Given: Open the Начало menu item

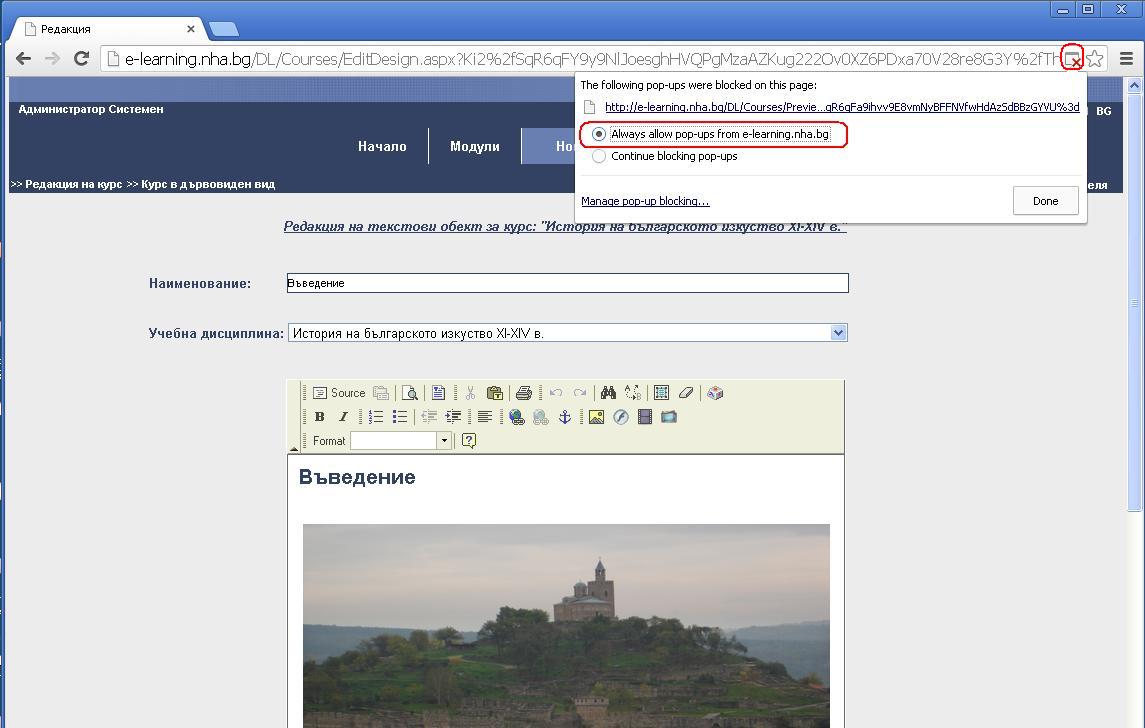Looking at the screenshot, I should [x=382, y=146].
